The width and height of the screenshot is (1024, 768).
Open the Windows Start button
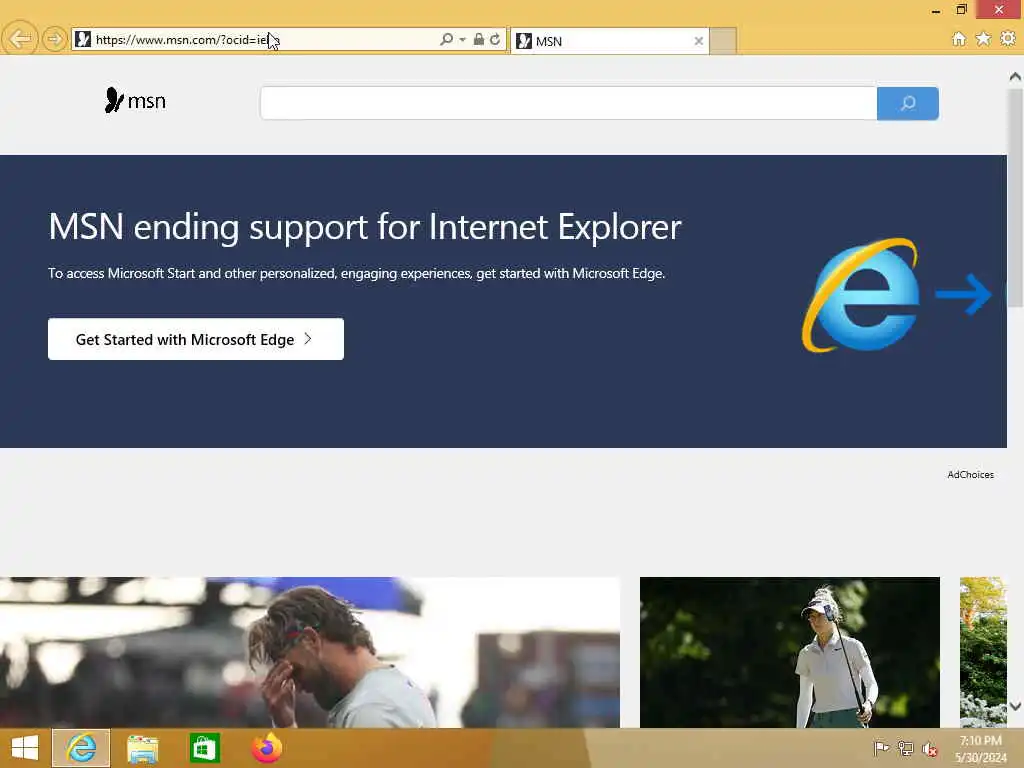point(25,748)
